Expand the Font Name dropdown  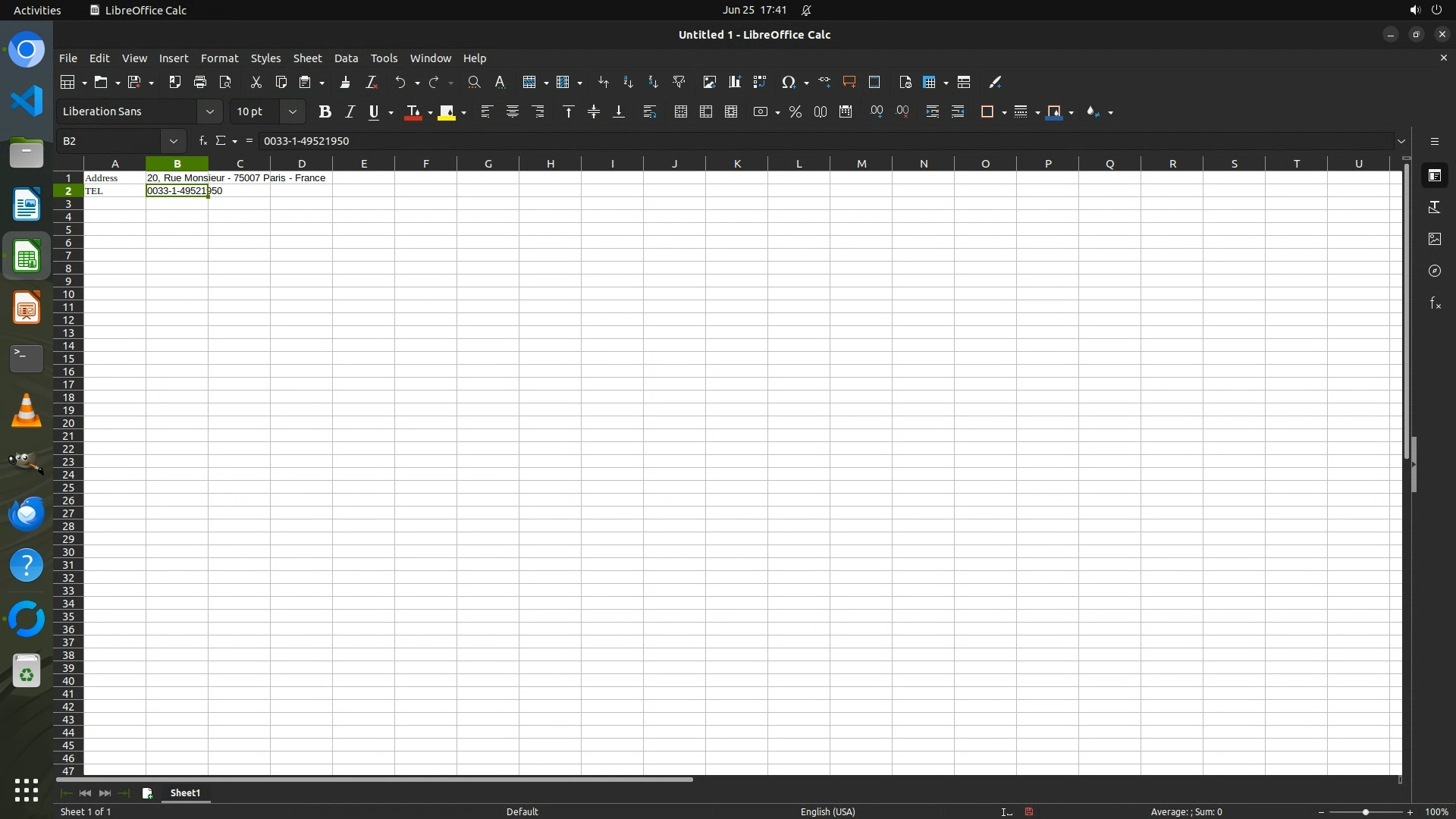pos(209,111)
